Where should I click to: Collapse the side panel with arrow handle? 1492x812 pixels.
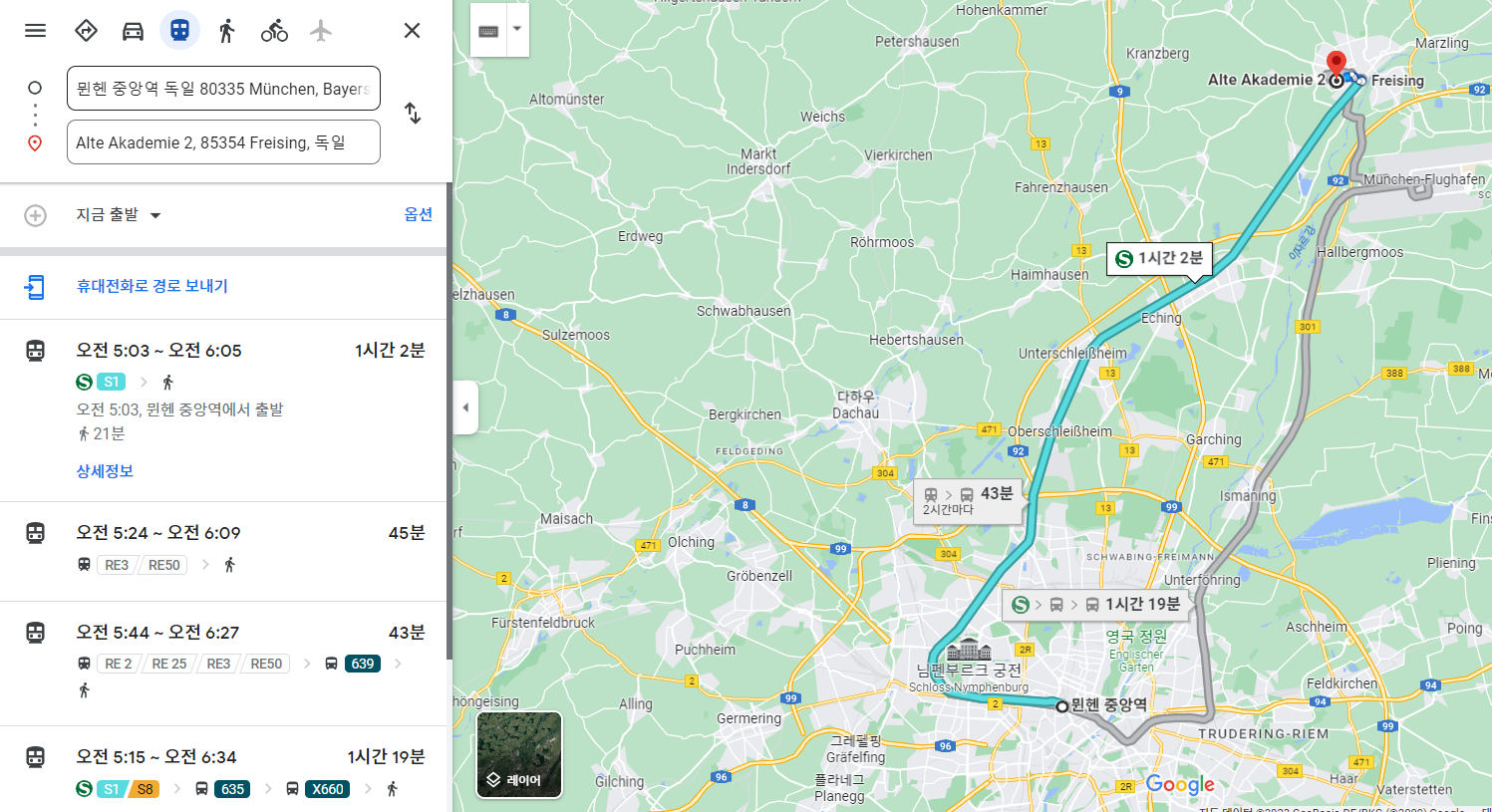pos(465,406)
